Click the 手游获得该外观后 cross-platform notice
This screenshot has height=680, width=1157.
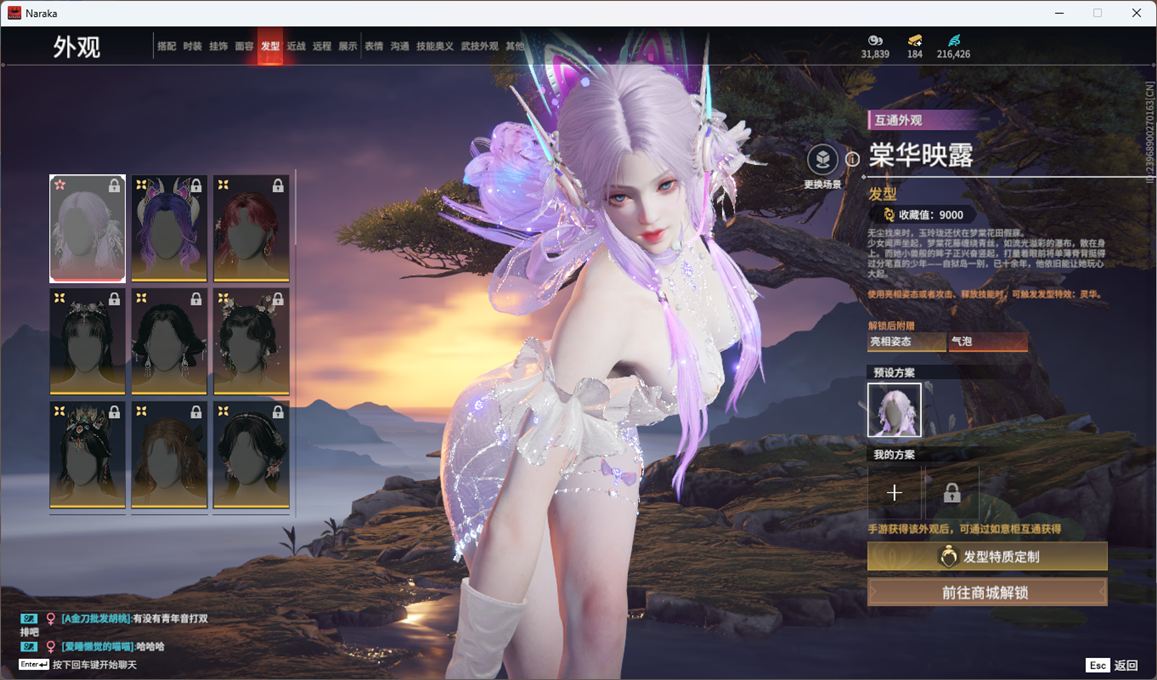point(964,530)
